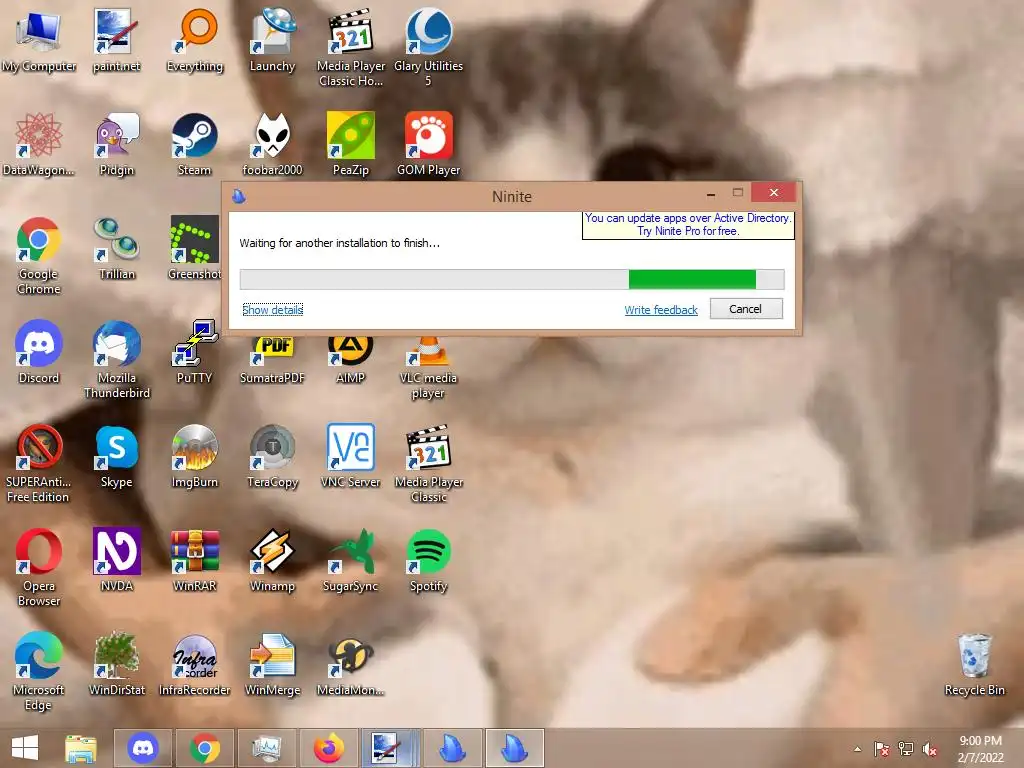Select the Steam desktop icon
The image size is (1024, 768).
pos(195,144)
